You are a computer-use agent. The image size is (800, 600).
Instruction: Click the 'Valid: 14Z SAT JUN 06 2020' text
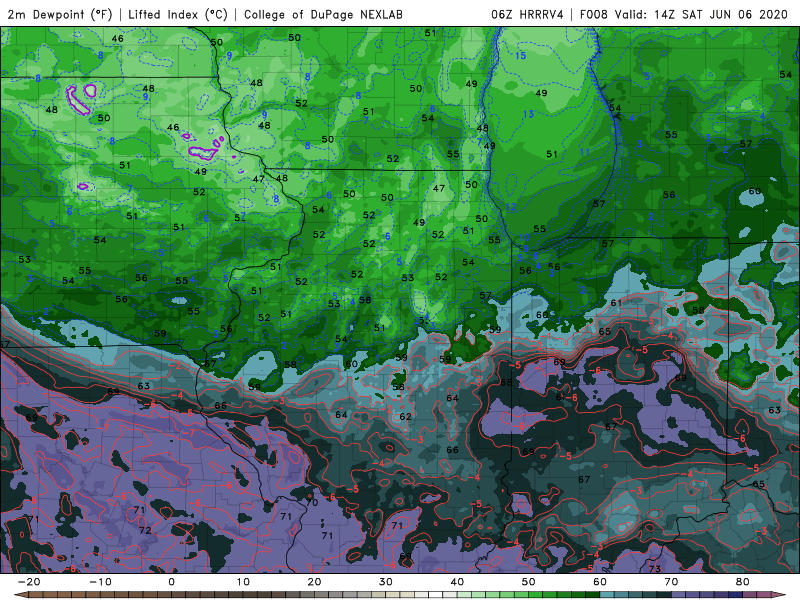click(702, 14)
